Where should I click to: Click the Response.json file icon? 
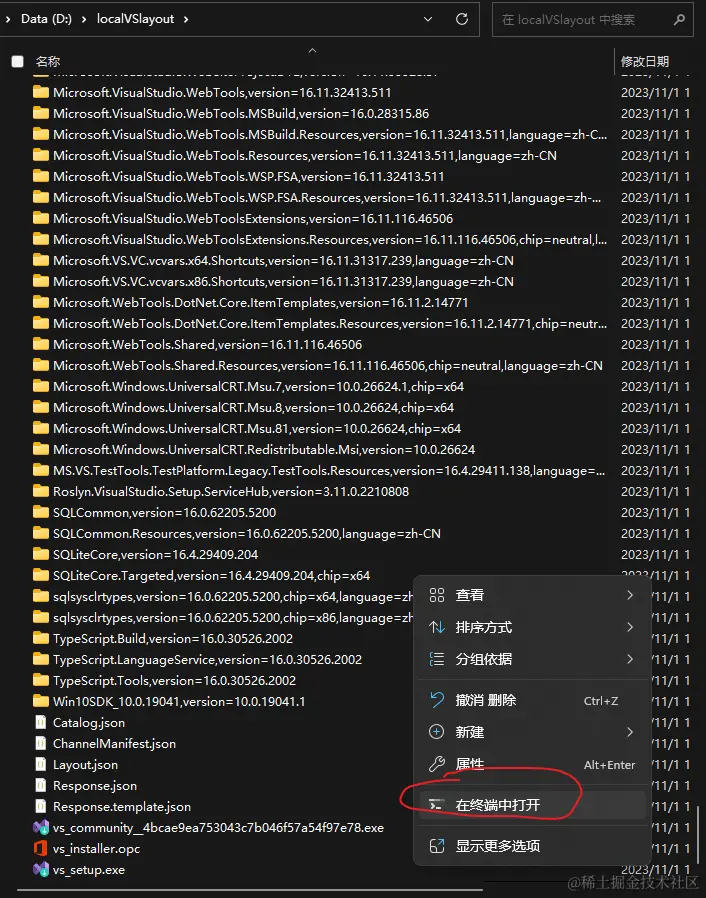pos(41,785)
